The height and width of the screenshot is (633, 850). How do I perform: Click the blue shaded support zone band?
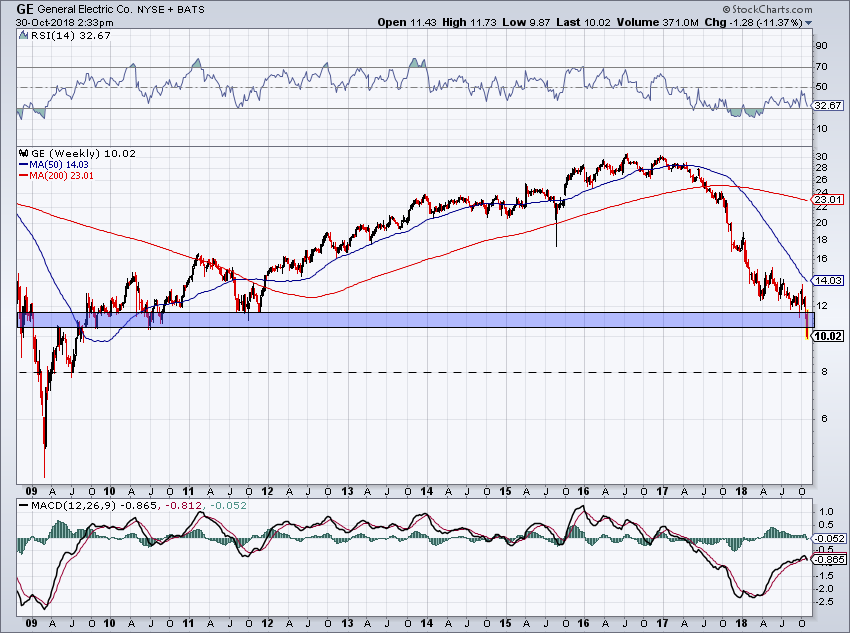tap(416, 320)
